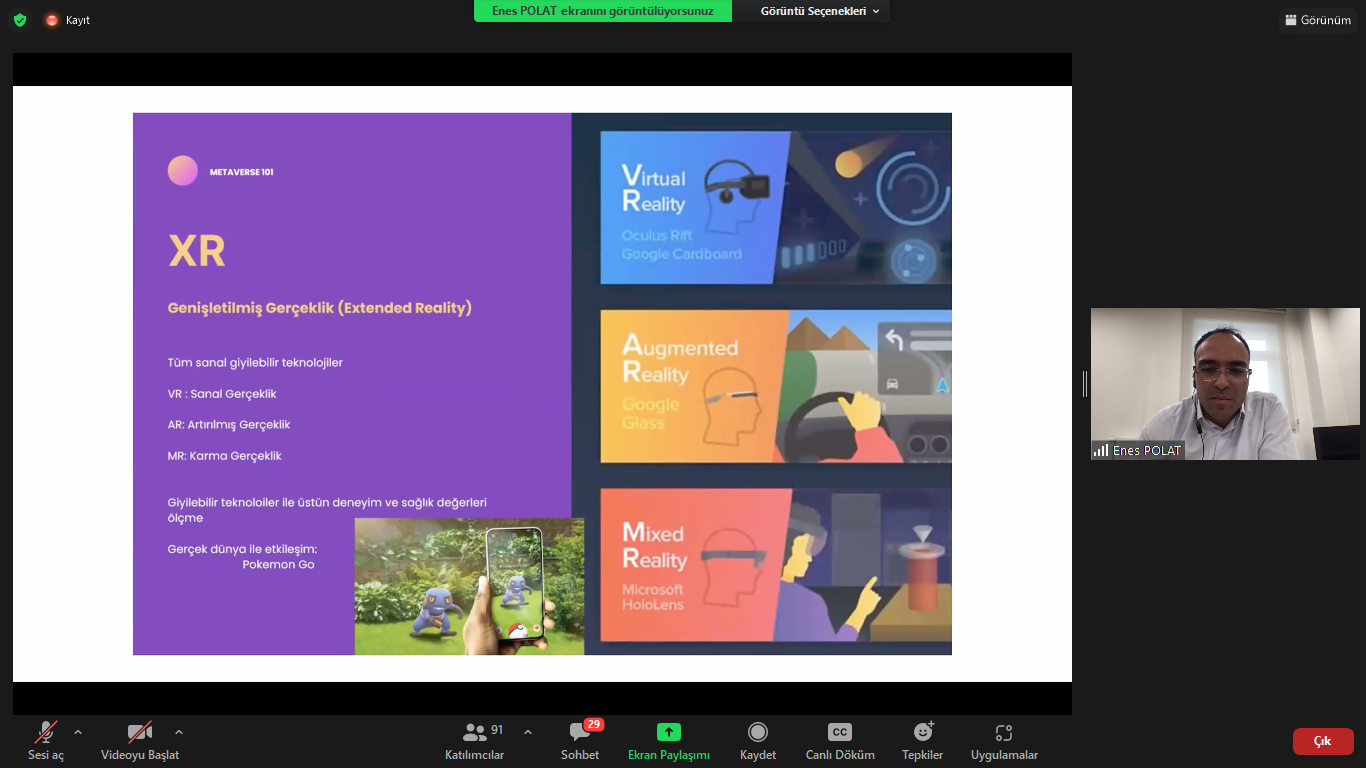Enable Canlı Döküm live captions

pyautogui.click(x=840, y=740)
